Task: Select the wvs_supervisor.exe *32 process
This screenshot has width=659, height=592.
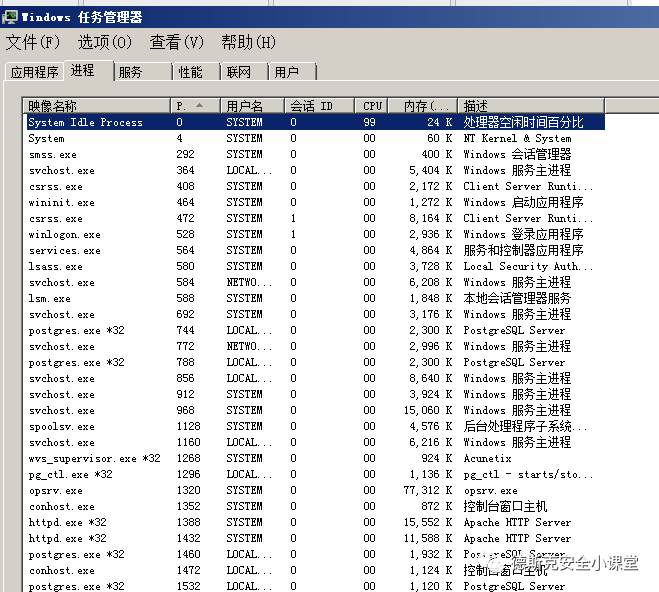Action: [x=94, y=459]
